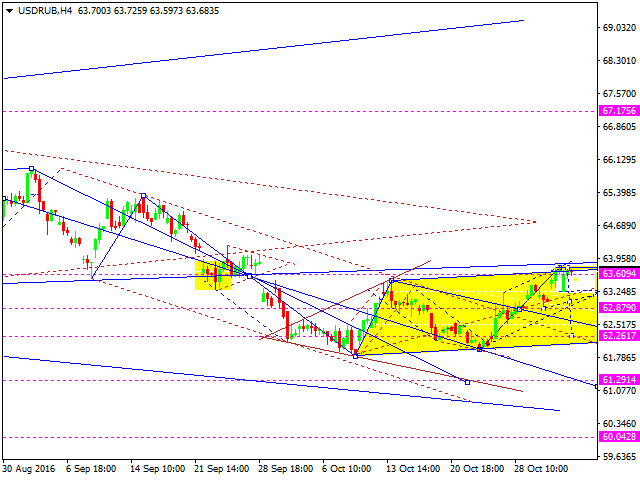The width and height of the screenshot is (640, 480).
Task: Select the anchor point at the 20 Oct low
Action: tap(480, 349)
